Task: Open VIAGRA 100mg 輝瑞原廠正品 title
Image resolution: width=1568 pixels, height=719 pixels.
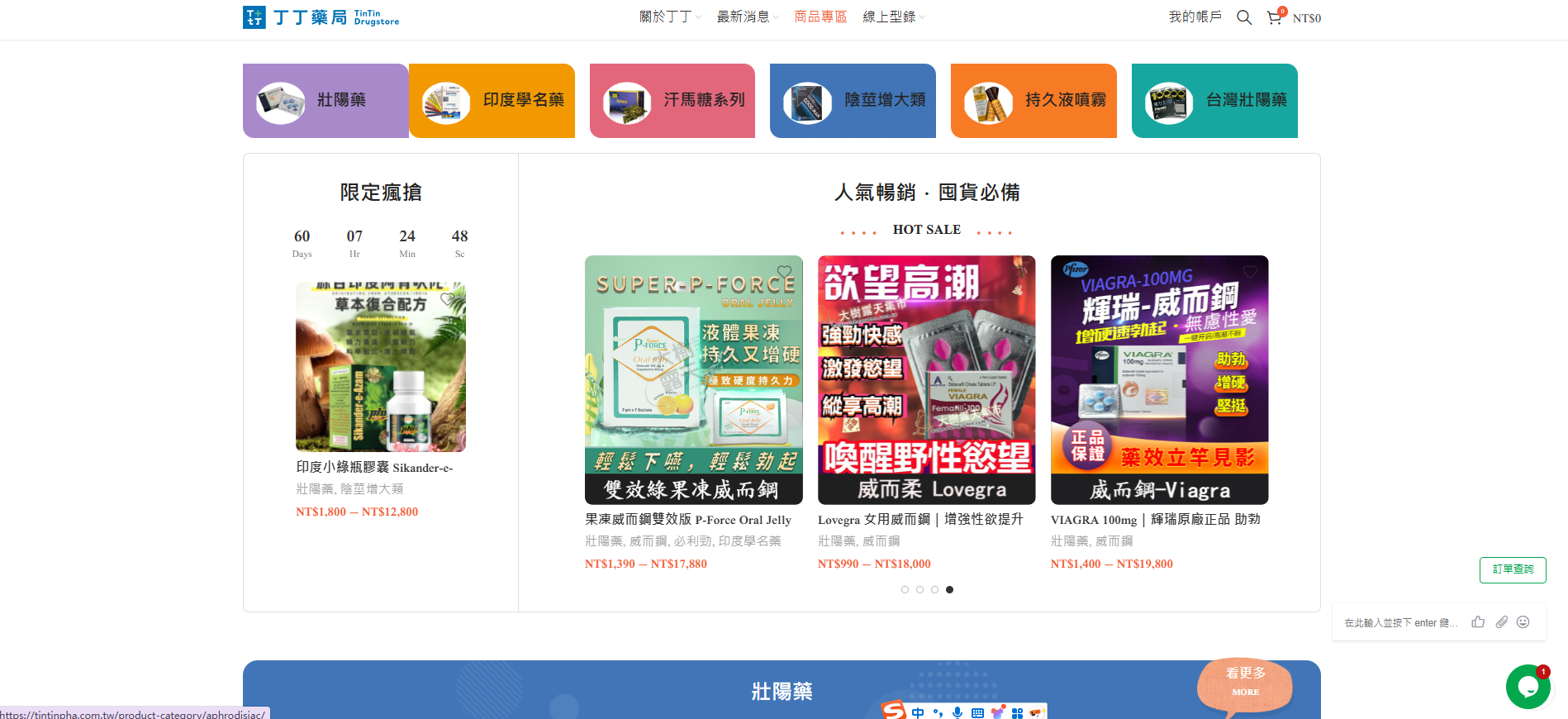Action: tap(1156, 520)
